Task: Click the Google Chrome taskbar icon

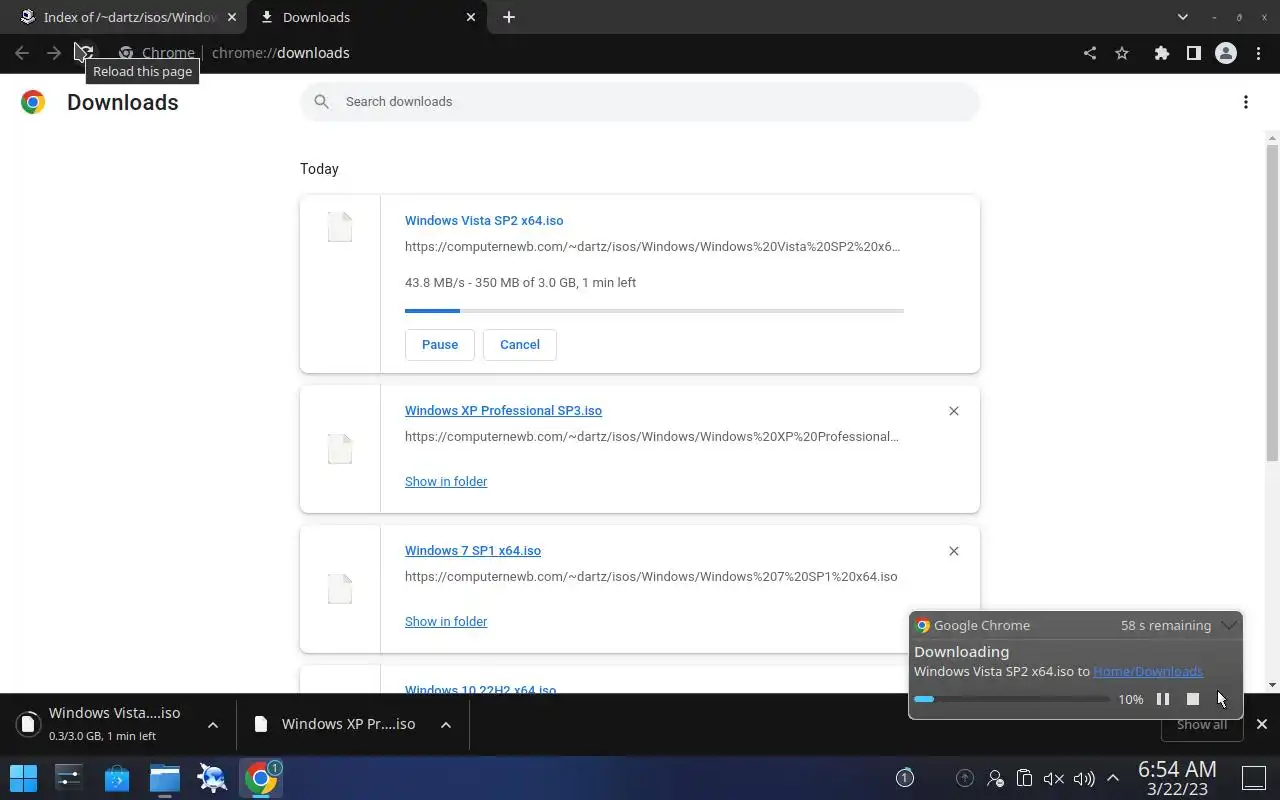Action: [261, 777]
